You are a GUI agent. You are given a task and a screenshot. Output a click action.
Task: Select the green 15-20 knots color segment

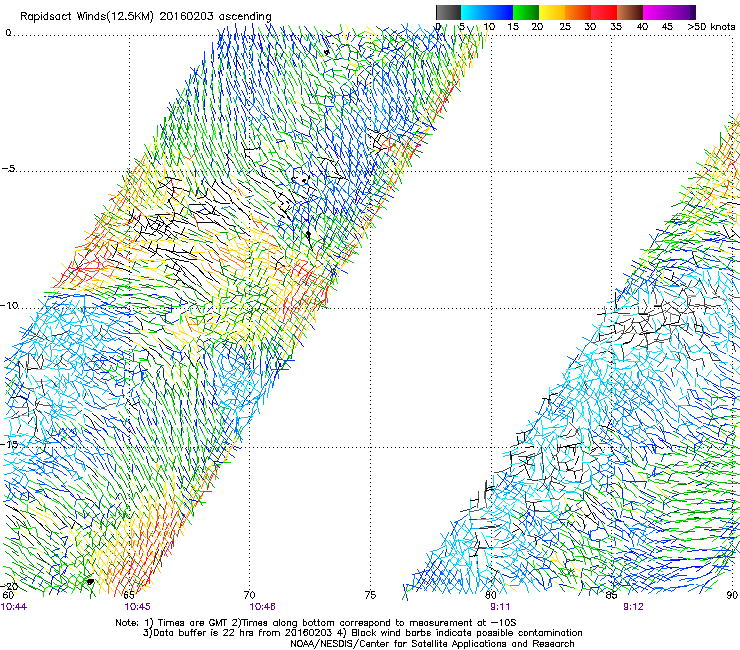tap(526, 12)
